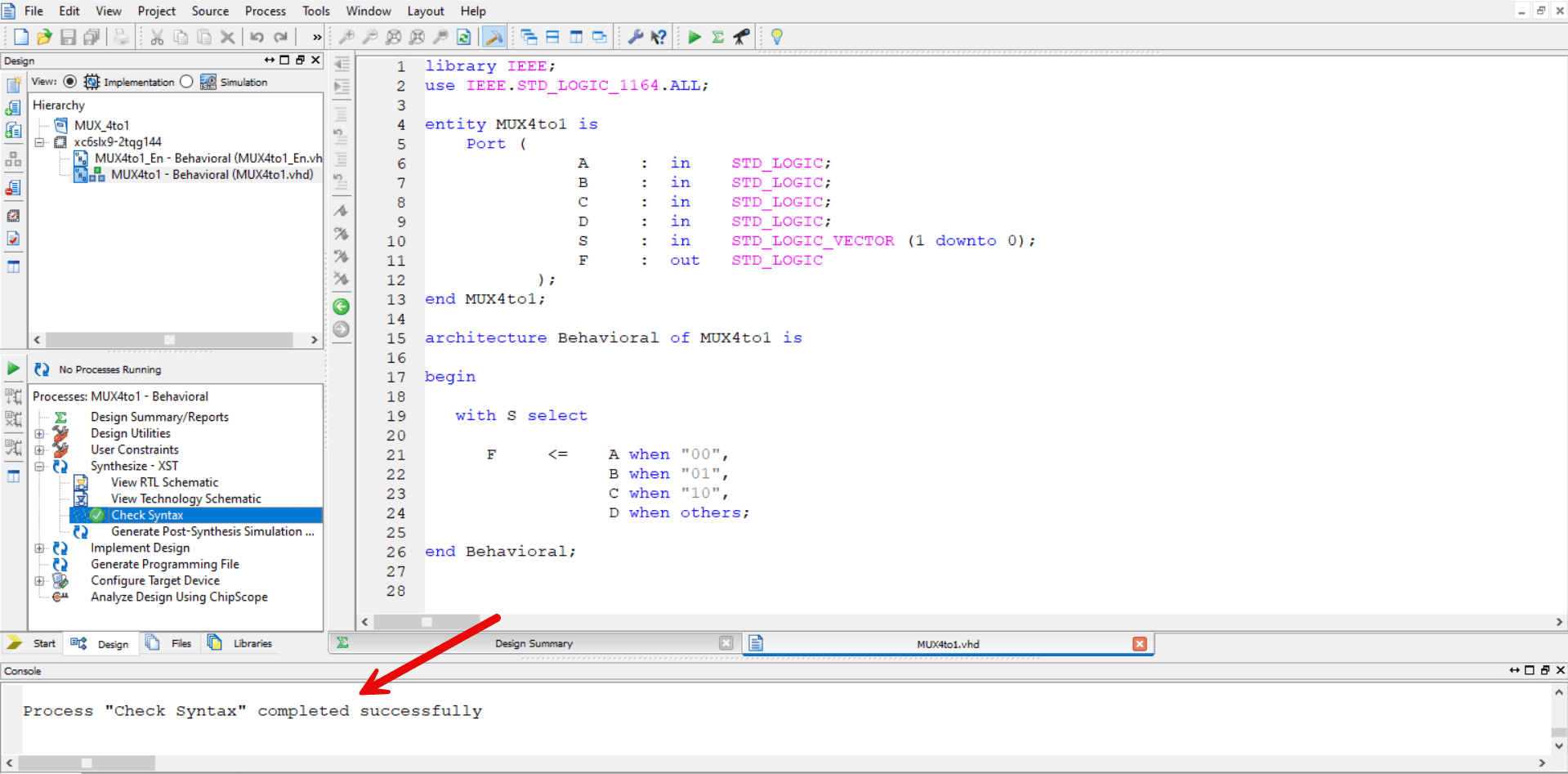The image size is (1568, 774).
Task: Activate the What's This help arrow icon
Action: 659,37
